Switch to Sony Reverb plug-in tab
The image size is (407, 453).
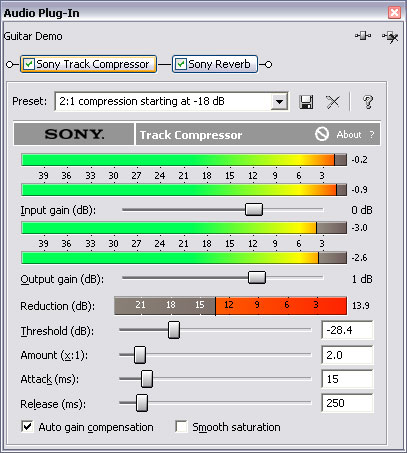[215, 64]
